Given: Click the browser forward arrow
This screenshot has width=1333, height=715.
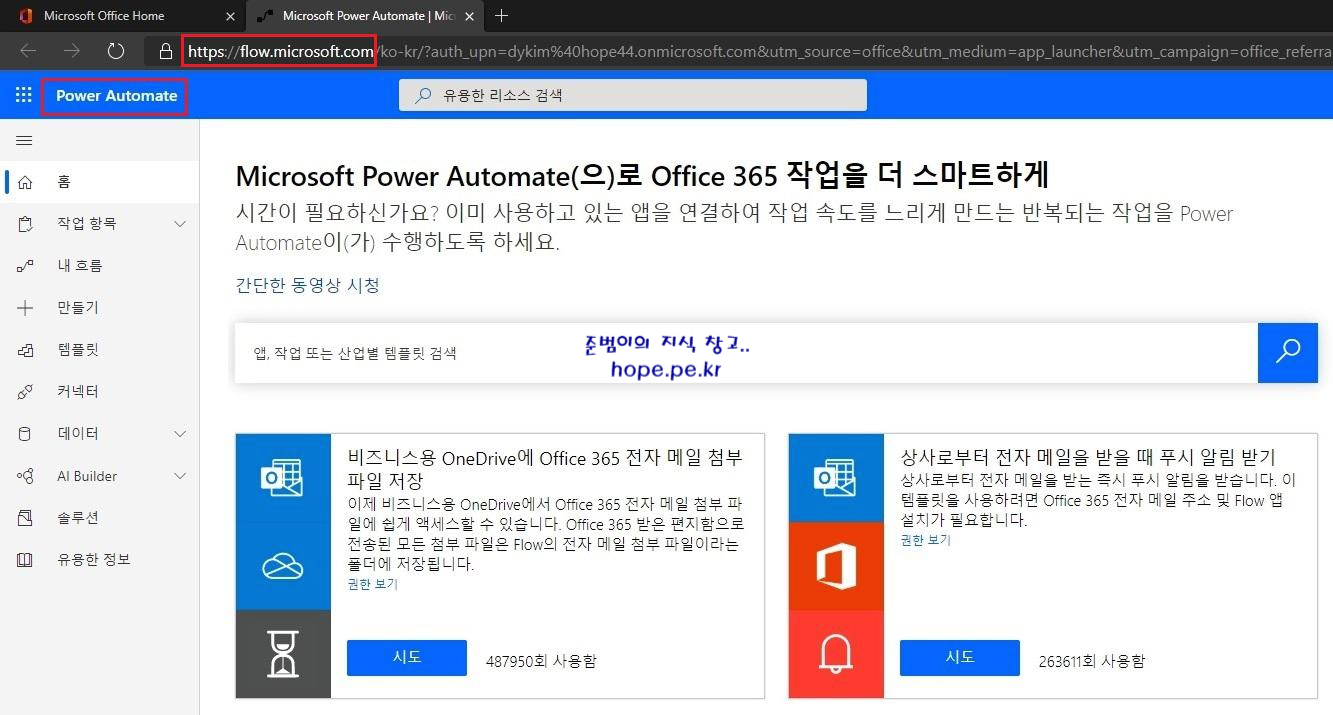Looking at the screenshot, I should click(72, 51).
